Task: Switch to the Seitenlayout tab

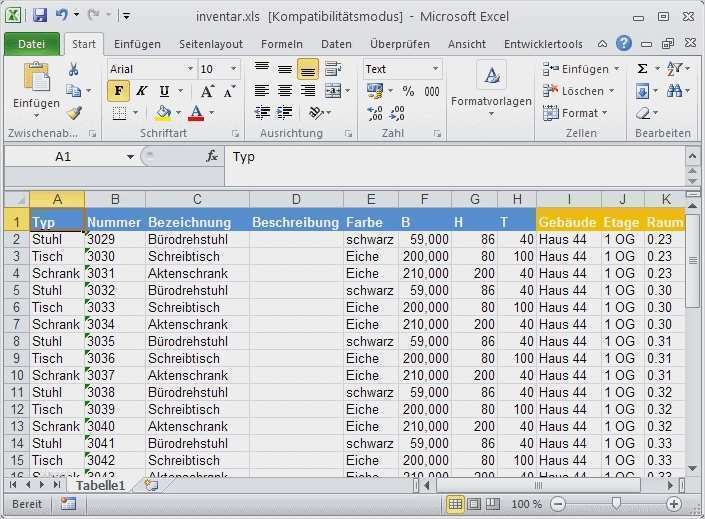Action: 211,44
